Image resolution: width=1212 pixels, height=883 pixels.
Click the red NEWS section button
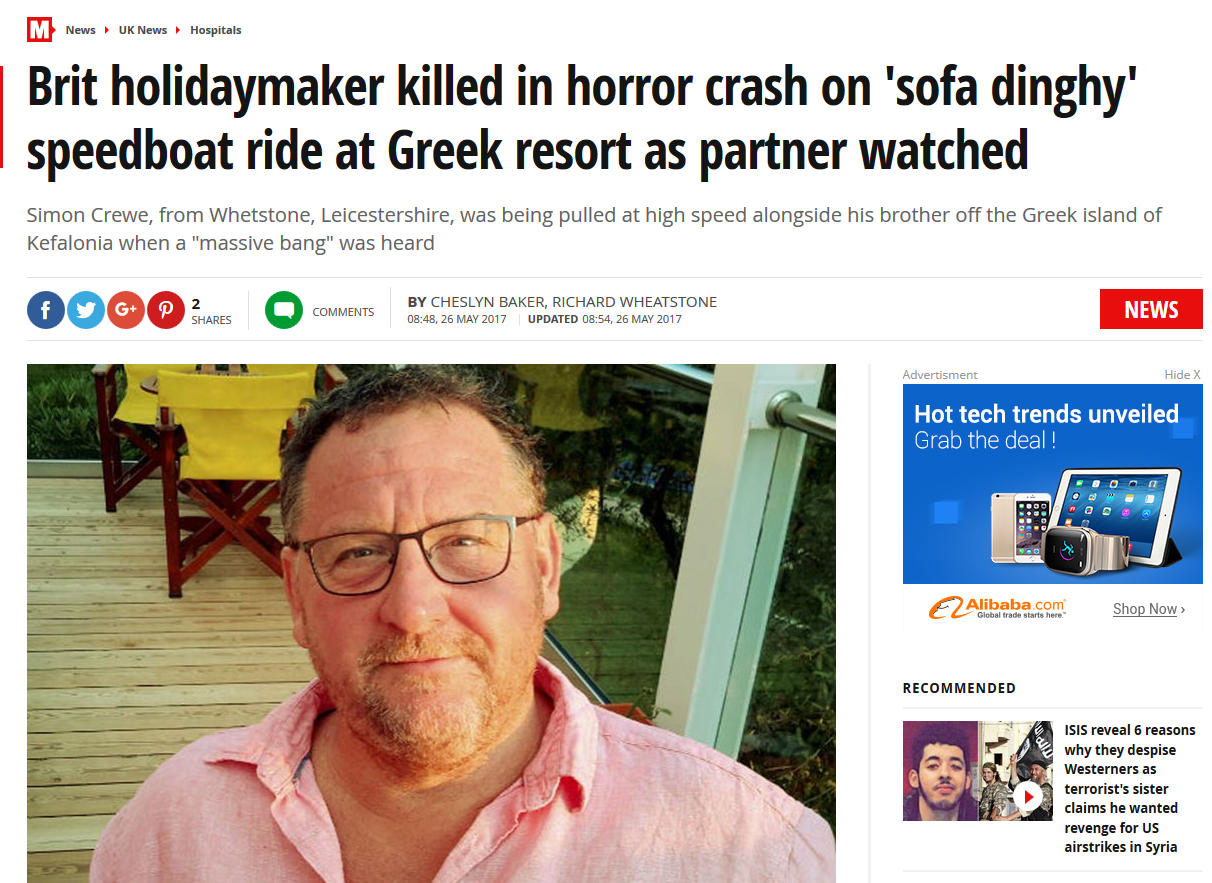click(1151, 309)
